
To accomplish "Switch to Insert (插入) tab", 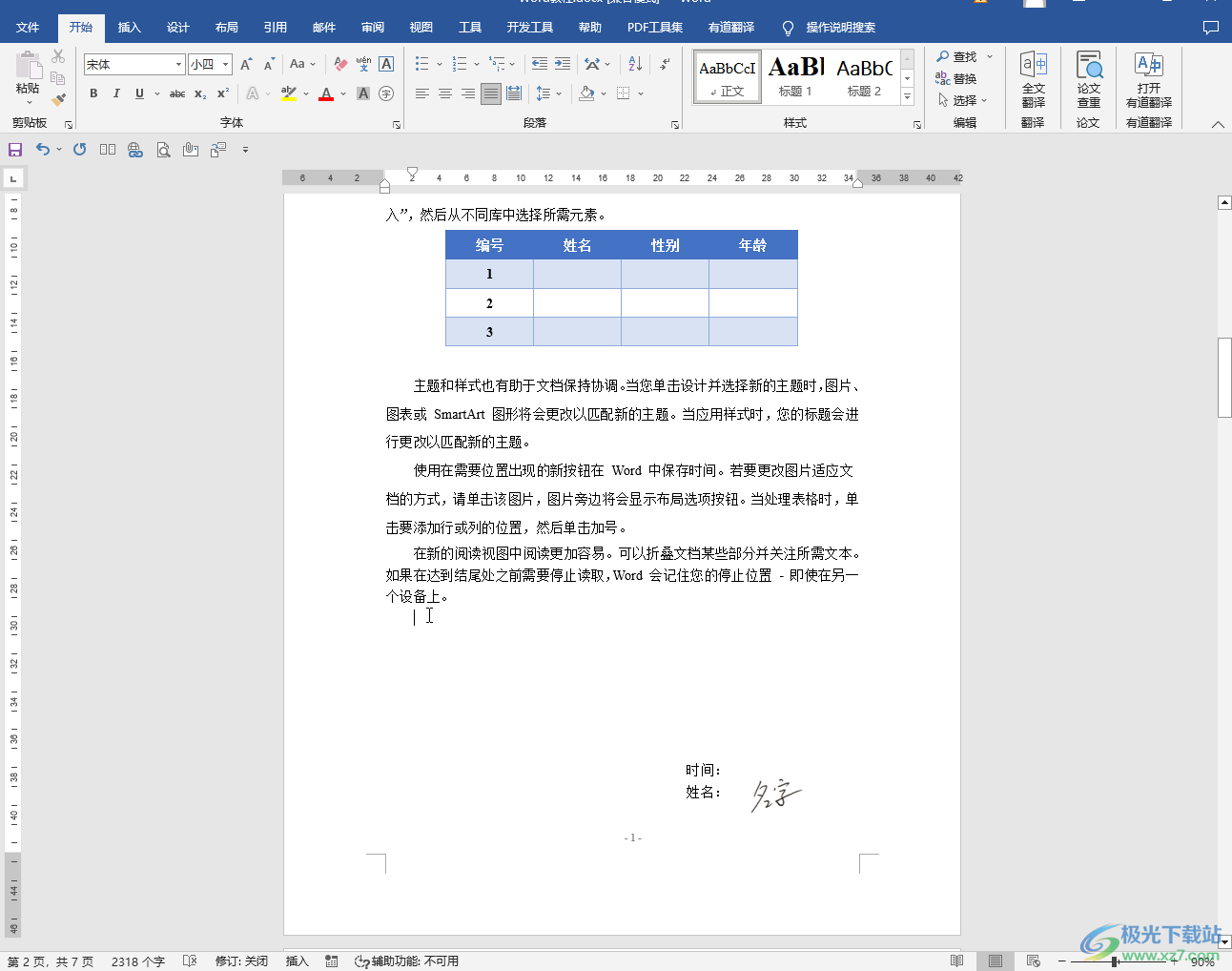I will coord(130,28).
